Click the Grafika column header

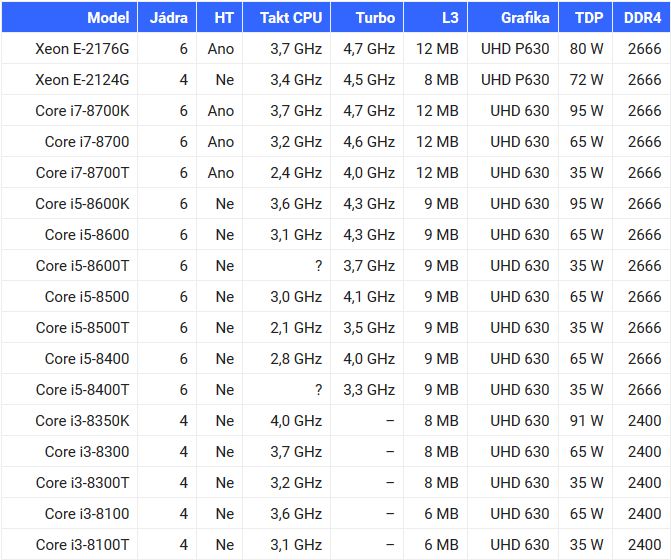tap(513, 17)
